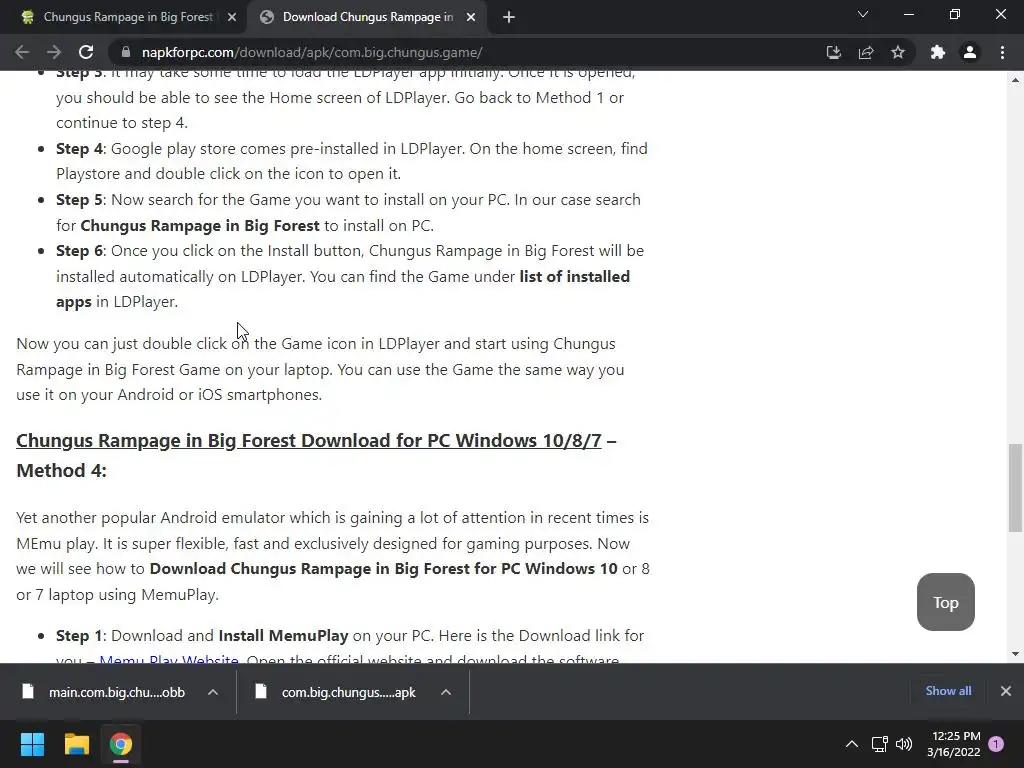1024x768 pixels.
Task: Restore down the Chrome window
Action: 955,14
